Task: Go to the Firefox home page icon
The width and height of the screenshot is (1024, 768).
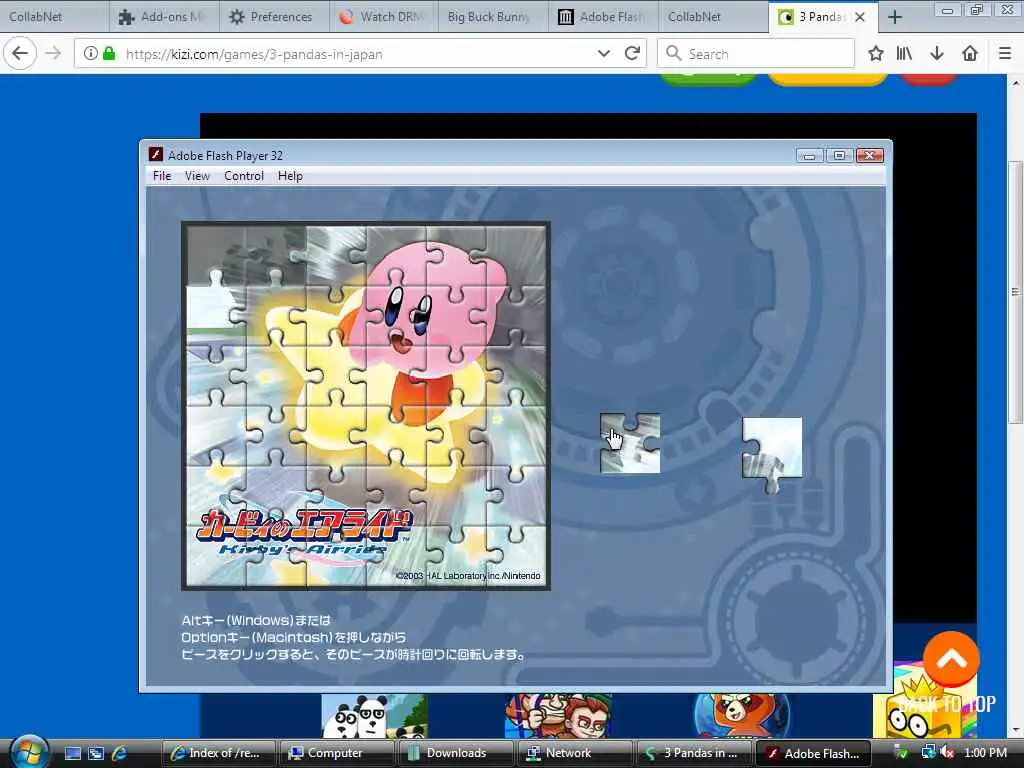Action: 970,54
